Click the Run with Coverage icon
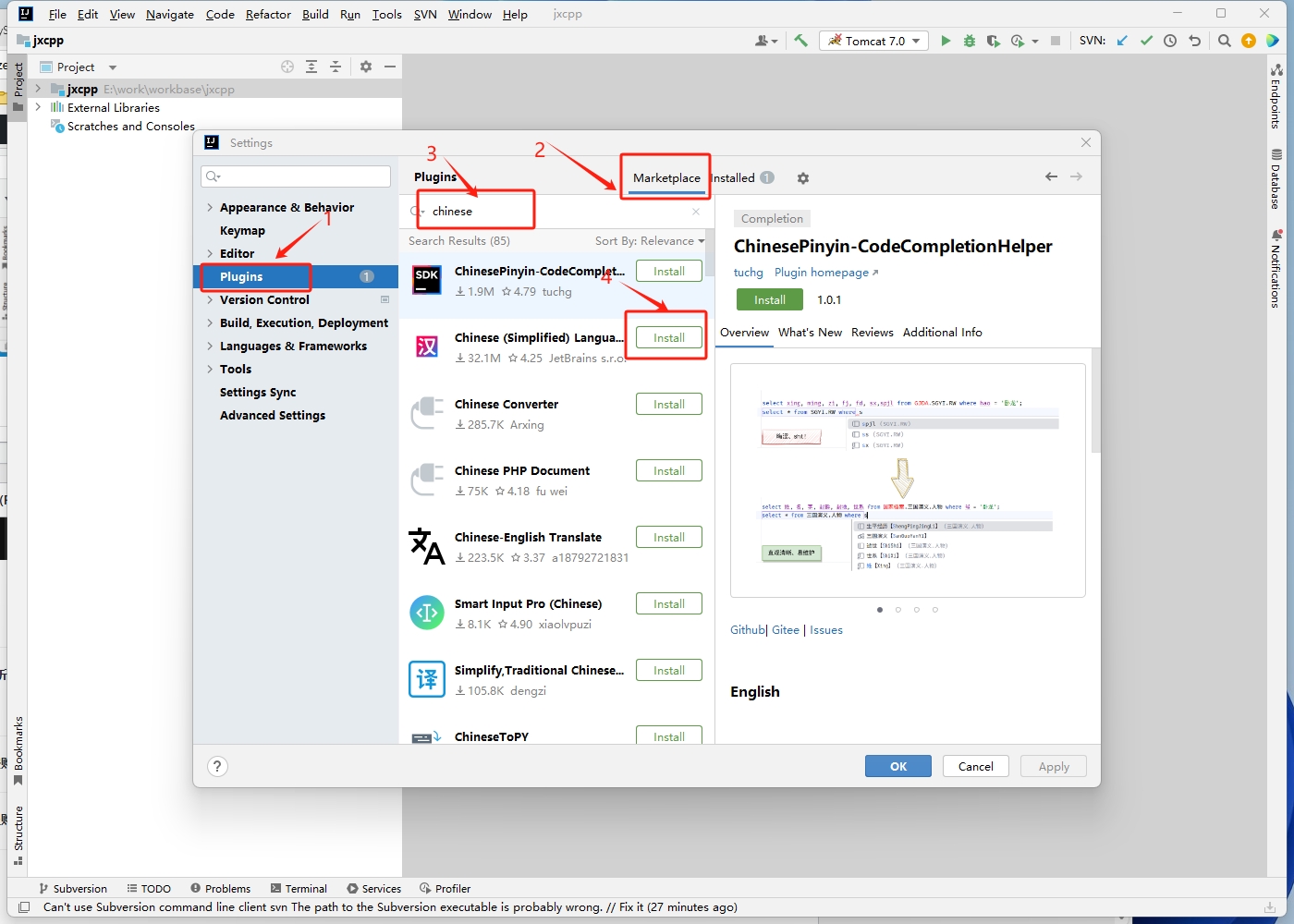 point(994,41)
